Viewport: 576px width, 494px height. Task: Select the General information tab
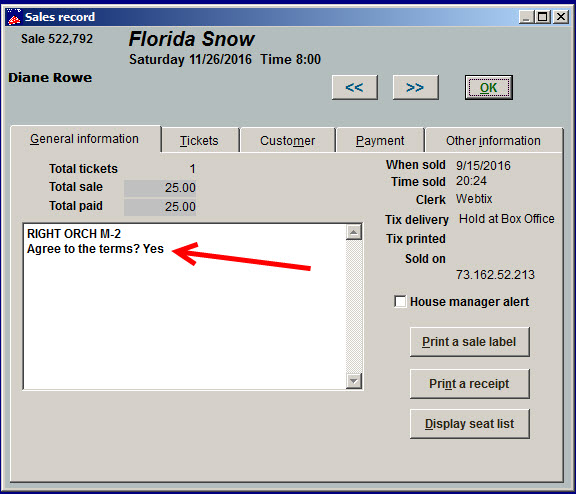tap(85, 139)
